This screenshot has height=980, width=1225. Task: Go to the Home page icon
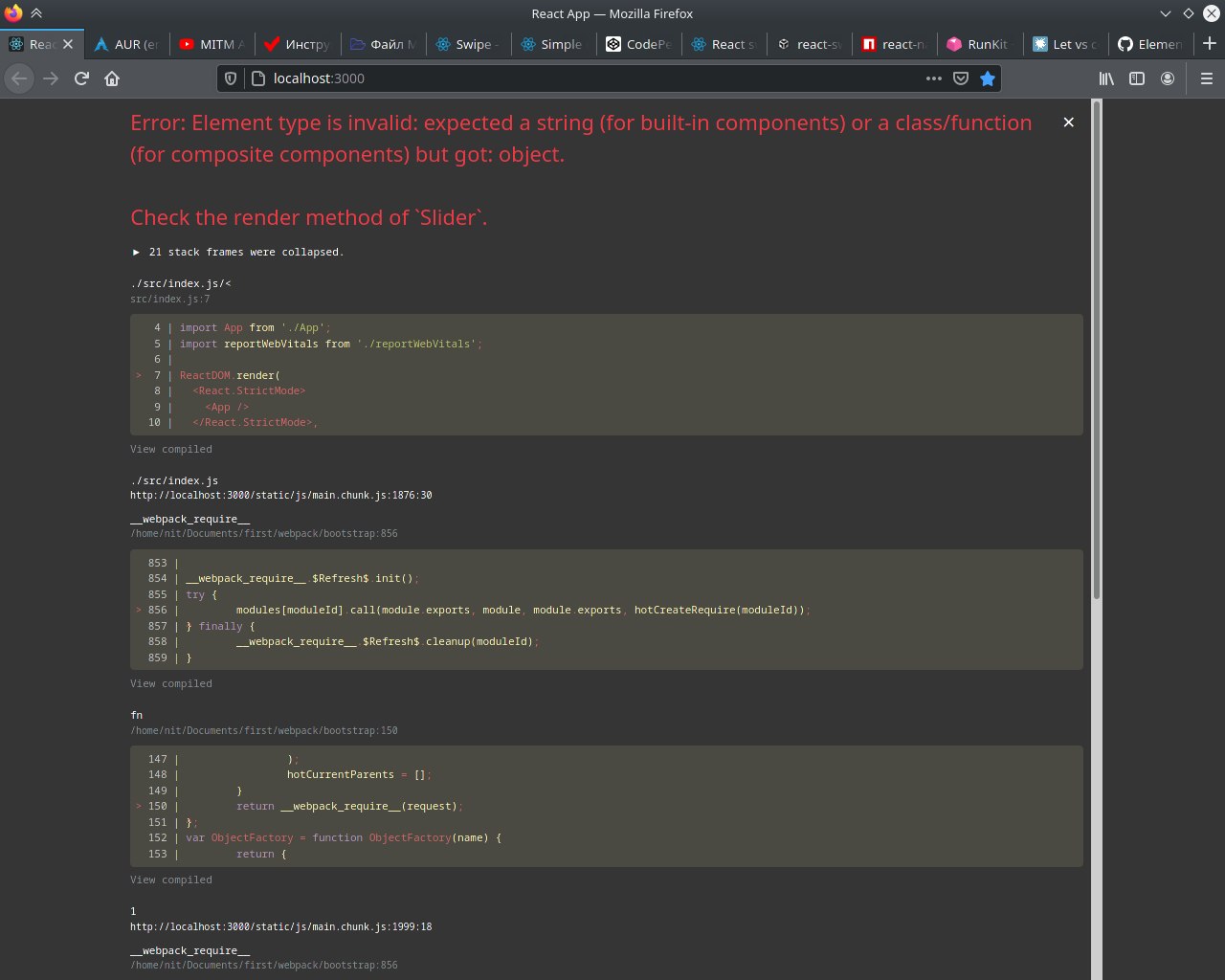pyautogui.click(x=112, y=78)
